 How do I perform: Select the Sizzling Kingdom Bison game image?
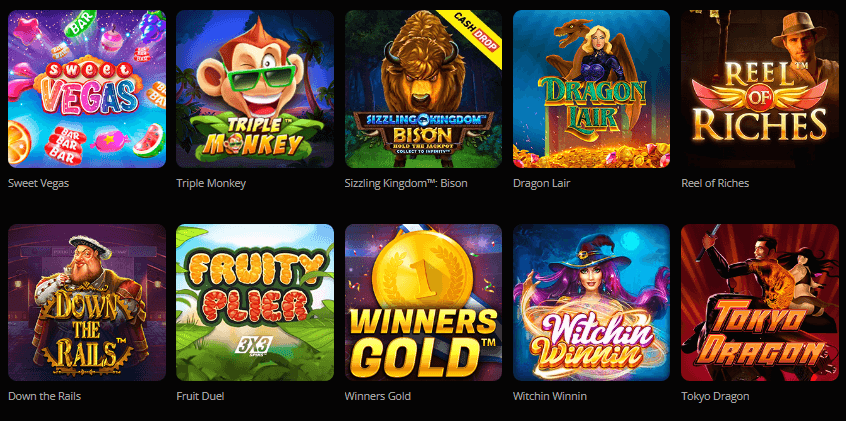click(x=424, y=89)
